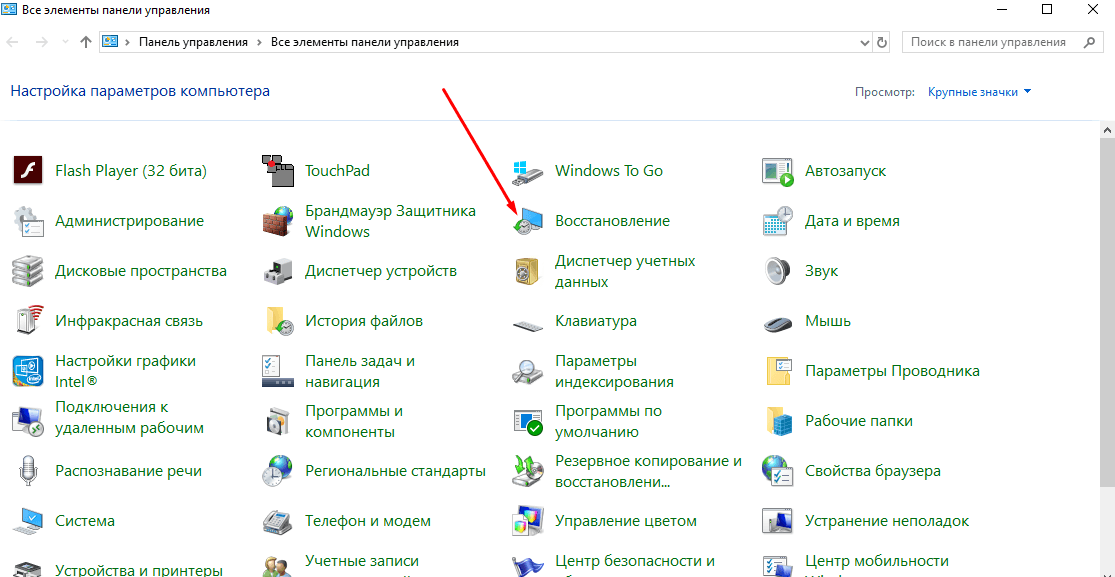The height and width of the screenshot is (577, 1115).
Task: Go up one level with Up arrow
Action: click(86, 42)
